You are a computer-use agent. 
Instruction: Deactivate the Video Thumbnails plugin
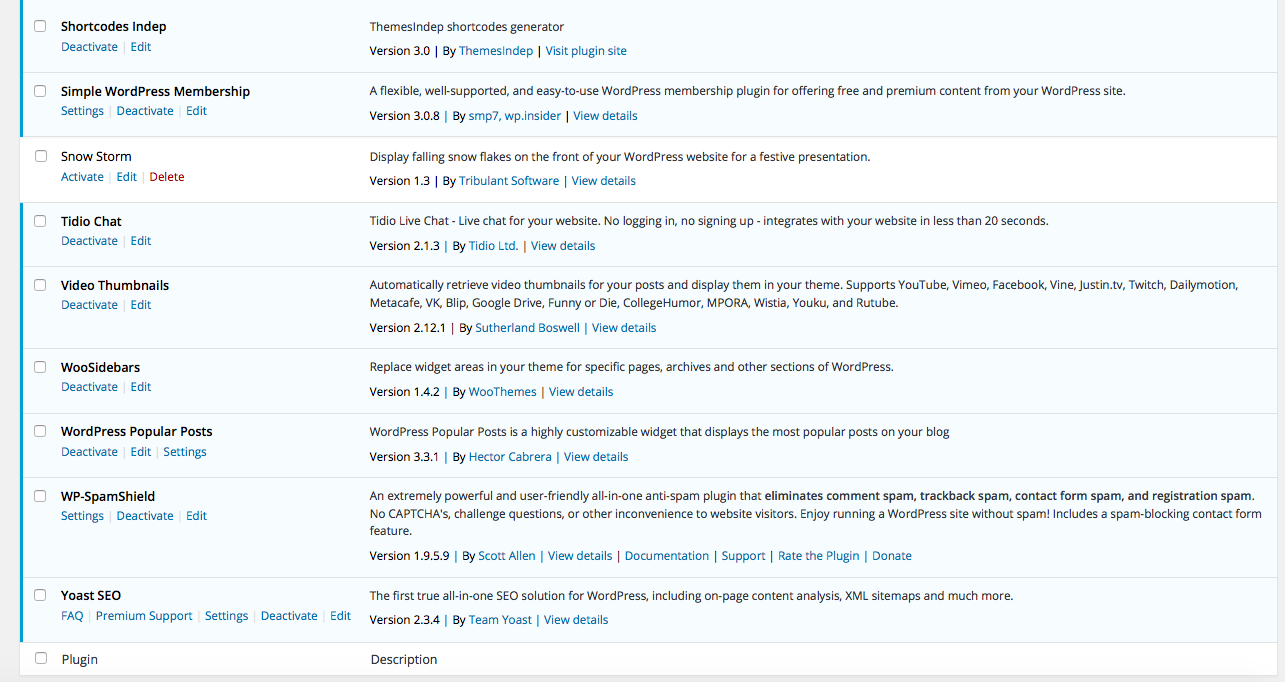[89, 305]
